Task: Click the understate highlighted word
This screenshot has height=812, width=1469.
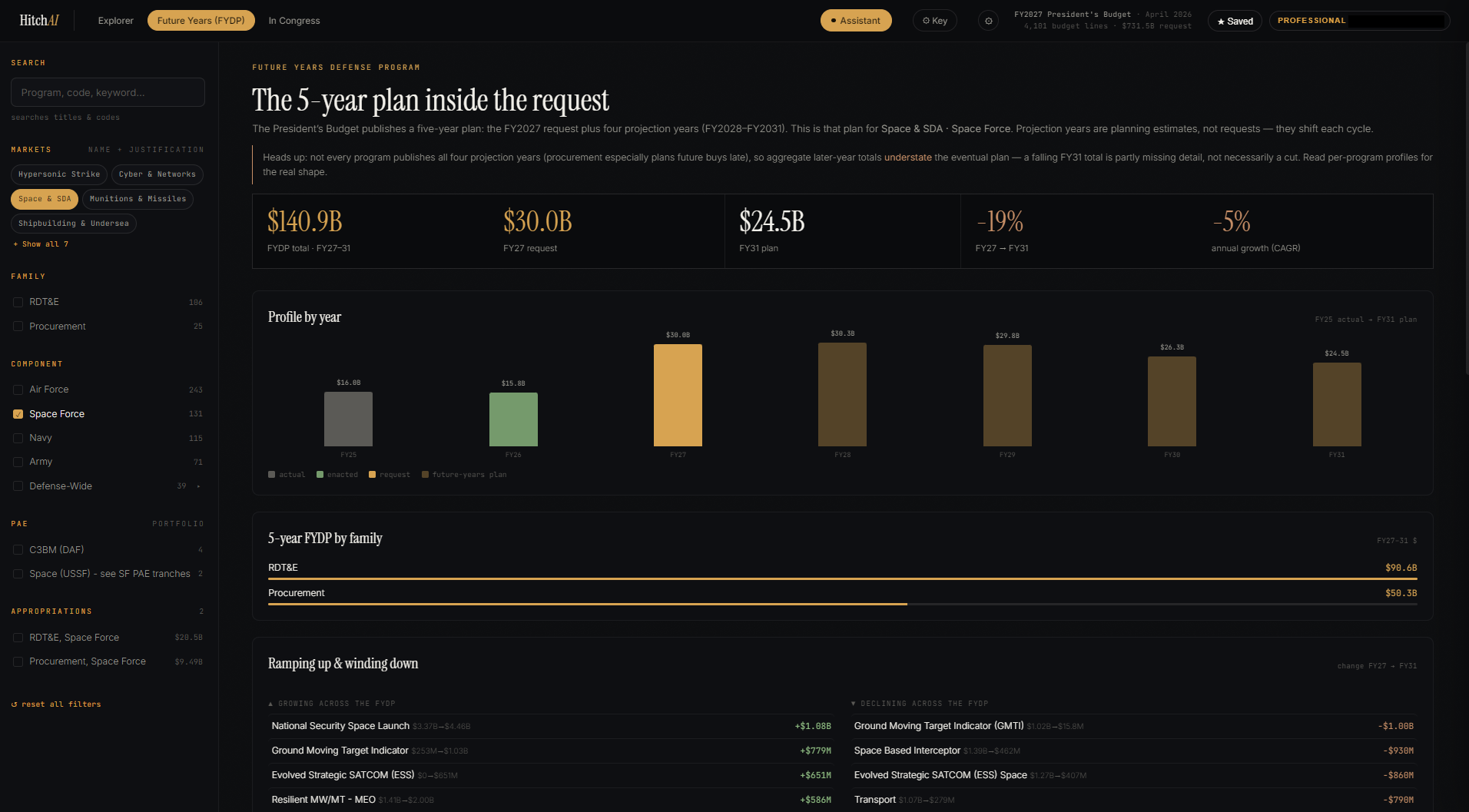Action: coord(907,157)
